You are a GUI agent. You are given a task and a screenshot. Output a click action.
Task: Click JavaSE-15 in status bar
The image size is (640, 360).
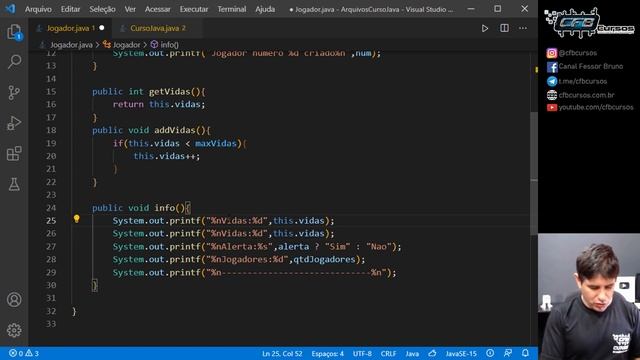[x=461, y=353]
